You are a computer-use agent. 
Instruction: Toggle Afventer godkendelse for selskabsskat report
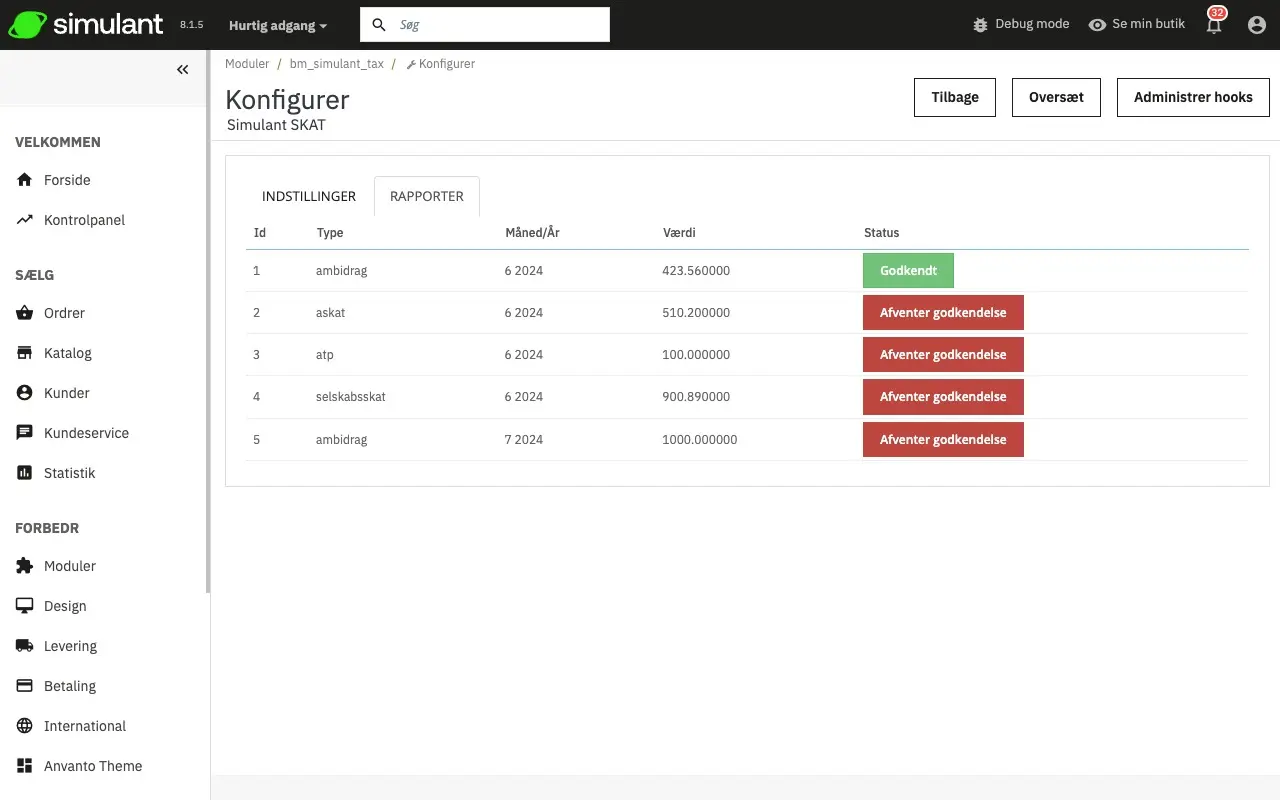[x=943, y=397]
